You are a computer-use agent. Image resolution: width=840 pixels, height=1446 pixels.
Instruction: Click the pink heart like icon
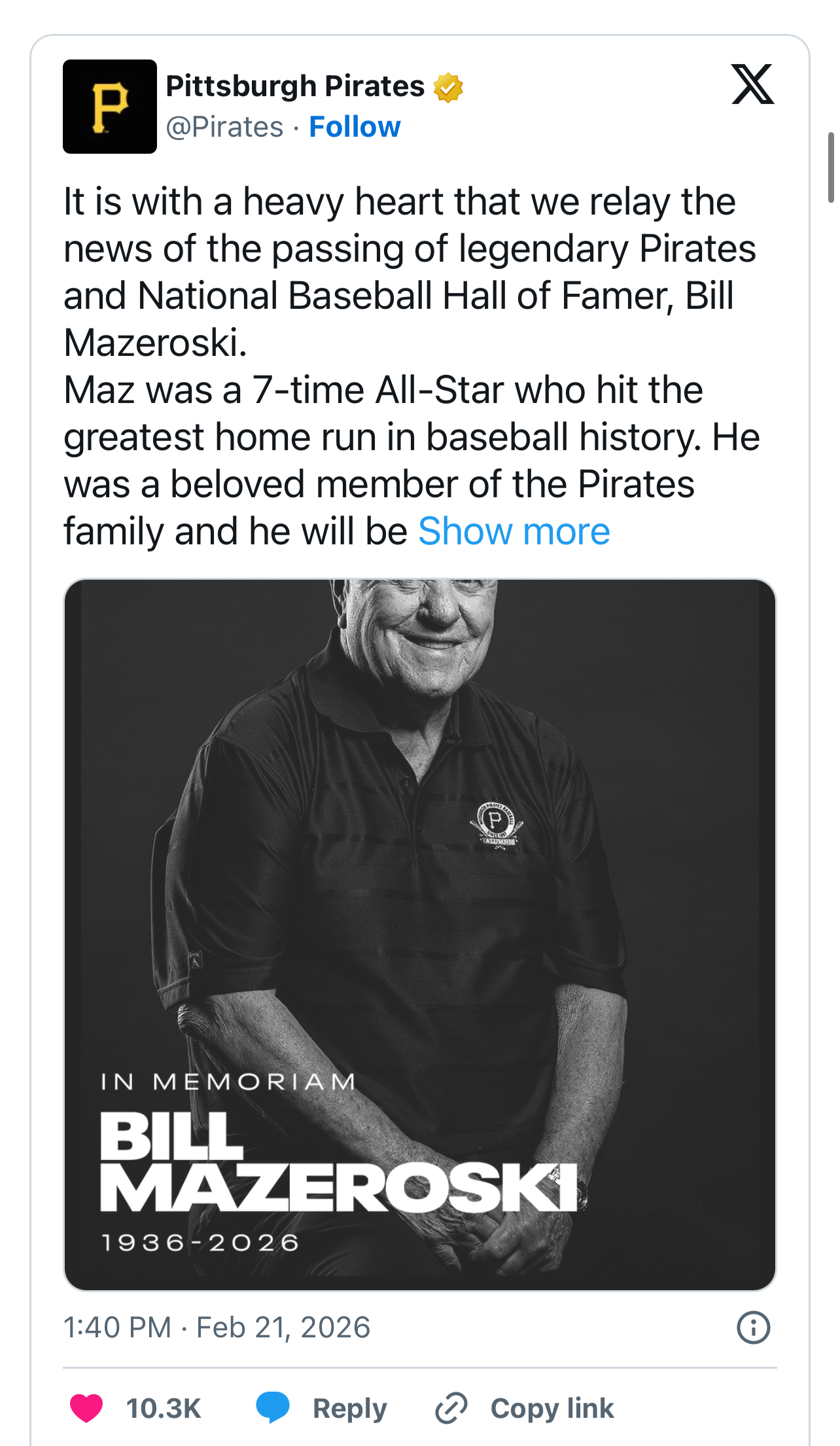(86, 1408)
